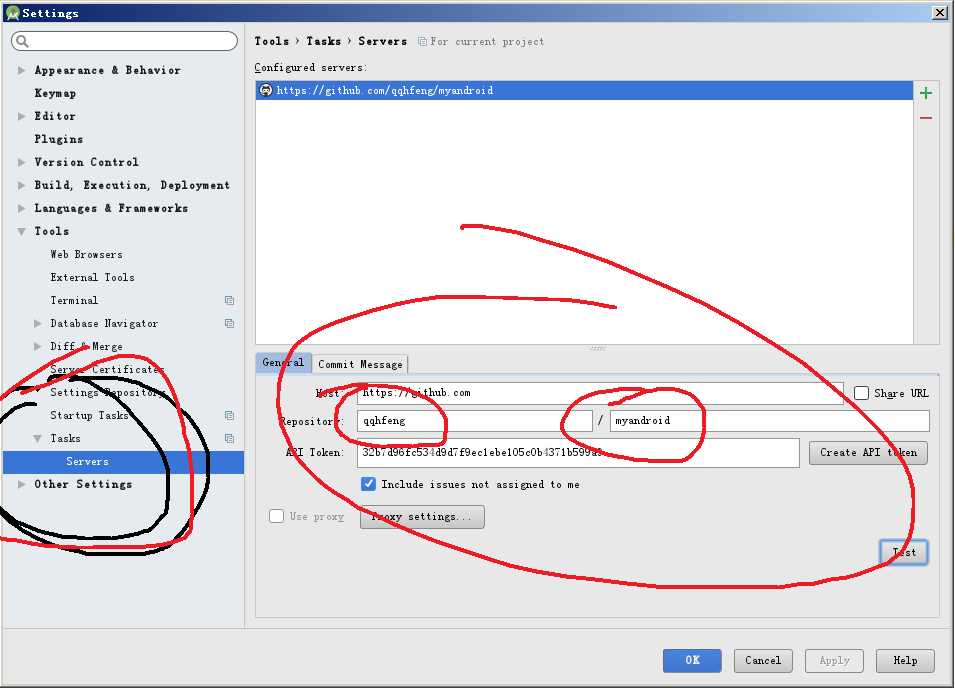Click the Create API token button
The image size is (955, 688).
(868, 452)
